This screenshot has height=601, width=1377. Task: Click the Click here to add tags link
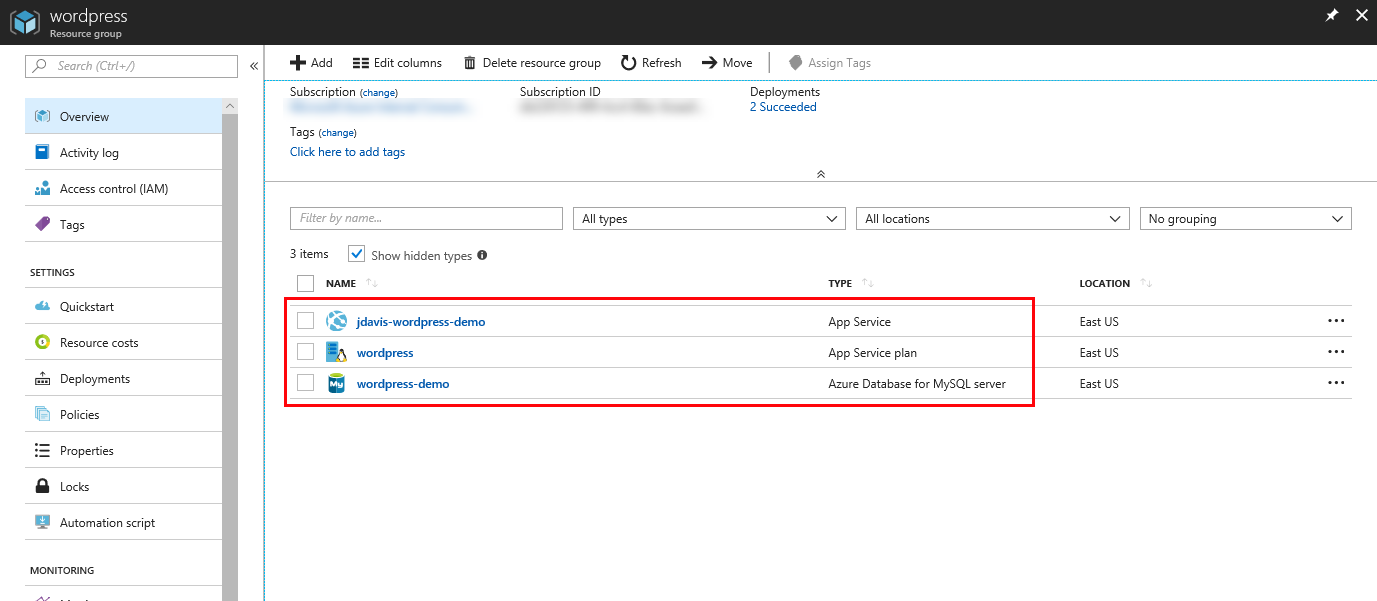point(347,152)
